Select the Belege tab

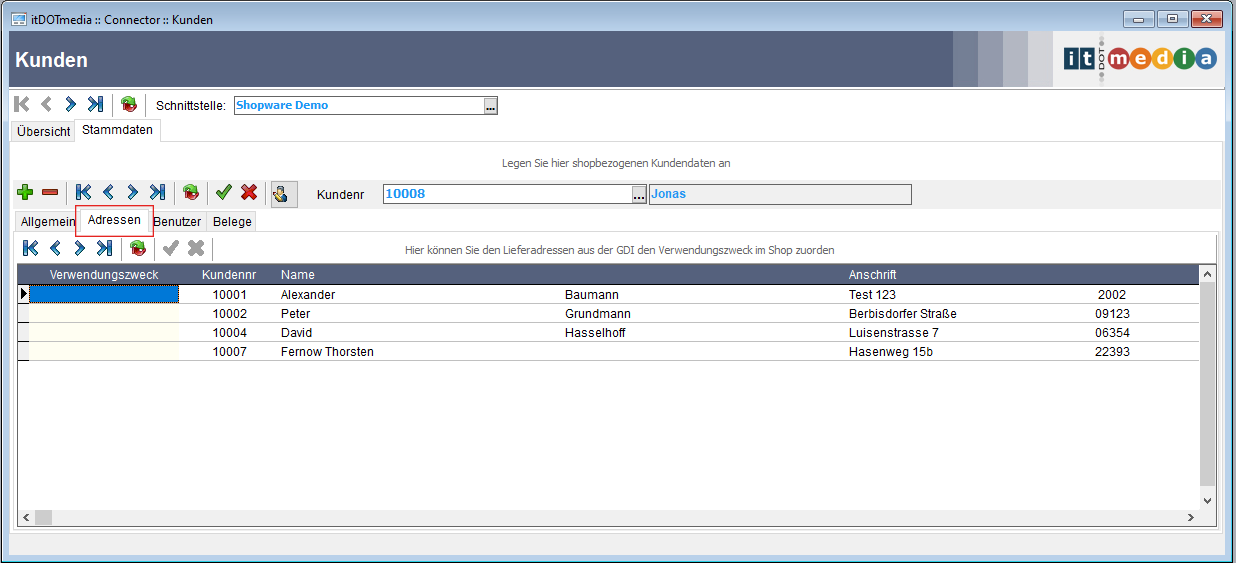232,222
